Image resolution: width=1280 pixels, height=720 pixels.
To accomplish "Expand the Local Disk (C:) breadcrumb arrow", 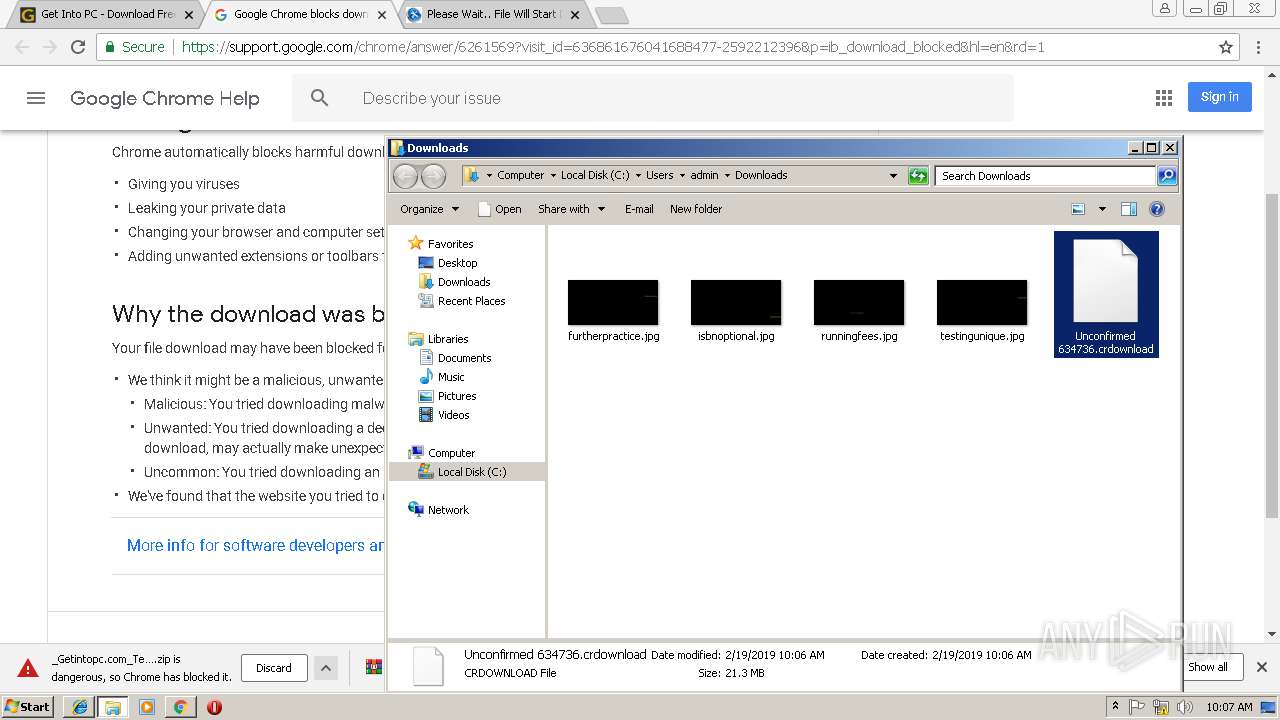I will point(638,176).
